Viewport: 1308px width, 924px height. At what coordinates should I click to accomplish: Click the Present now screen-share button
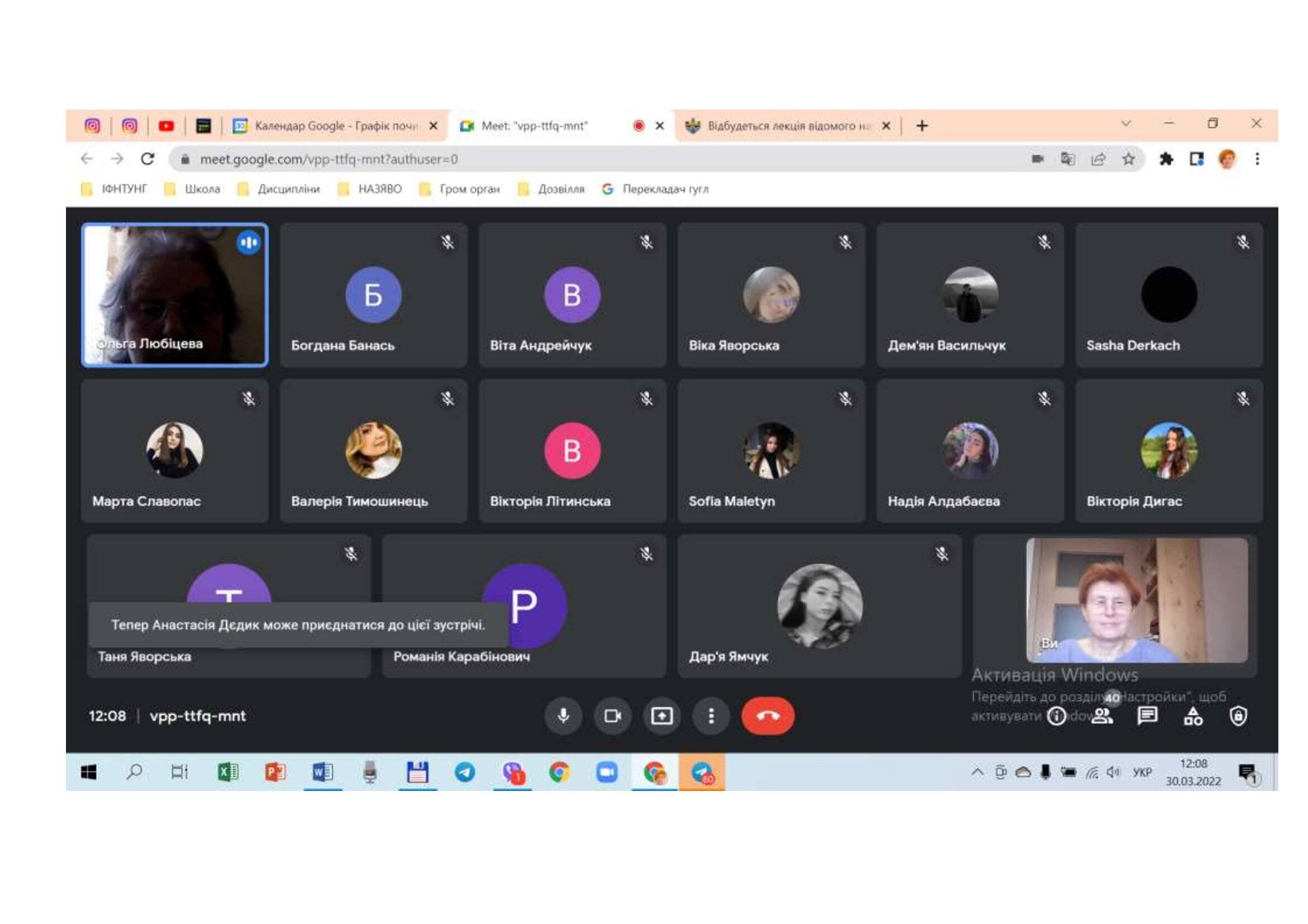coord(662,715)
